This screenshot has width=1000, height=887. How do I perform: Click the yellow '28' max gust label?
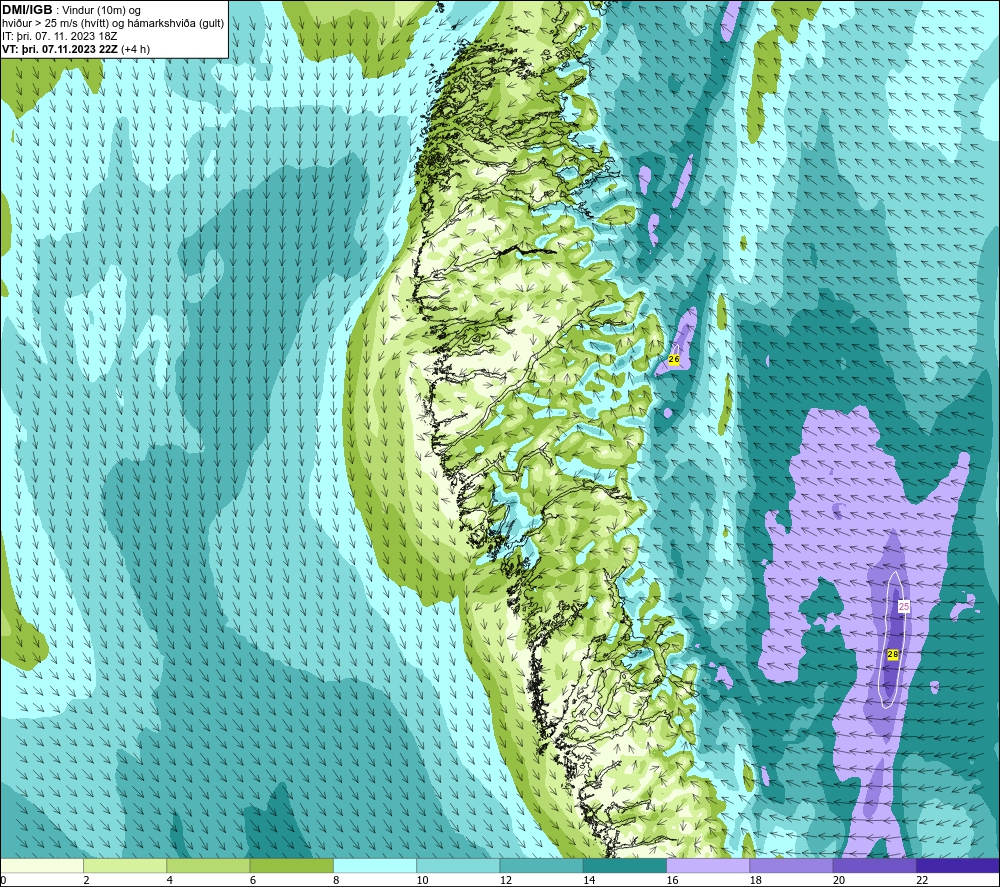pos(893,654)
